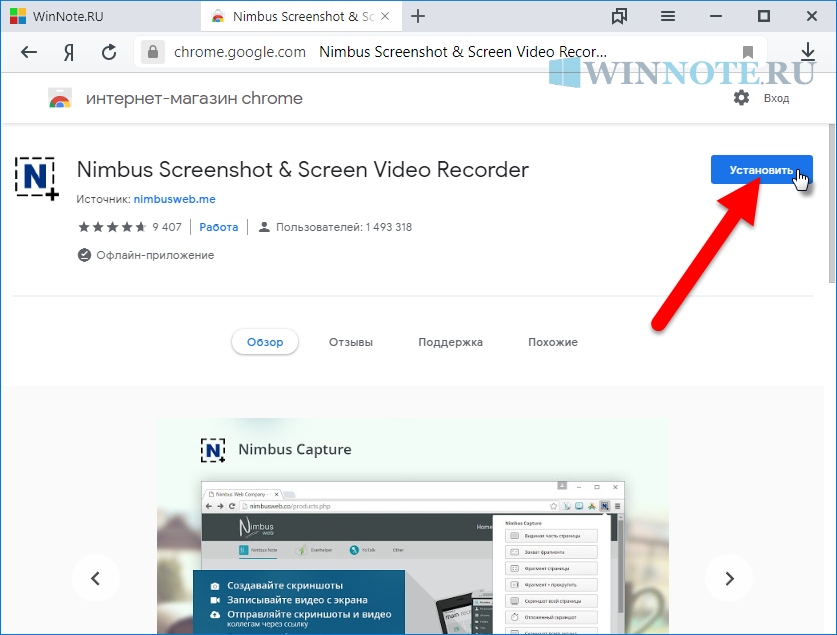
Task: Click the Пользователей: 1 493 318 text
Action: click(x=344, y=227)
